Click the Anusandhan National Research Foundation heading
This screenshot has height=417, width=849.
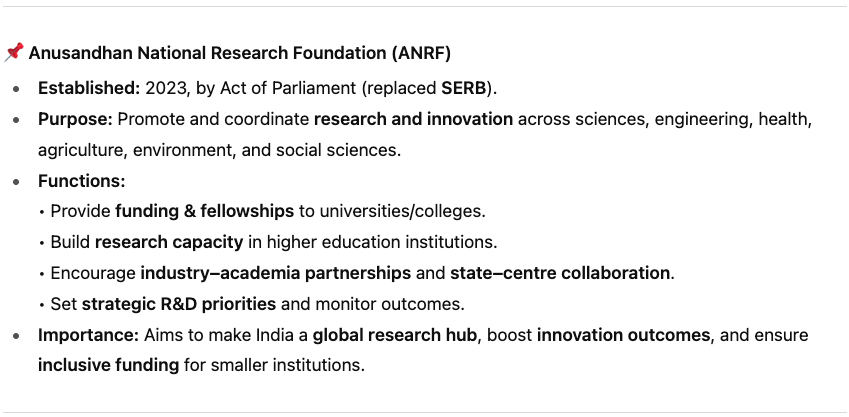[x=239, y=54]
